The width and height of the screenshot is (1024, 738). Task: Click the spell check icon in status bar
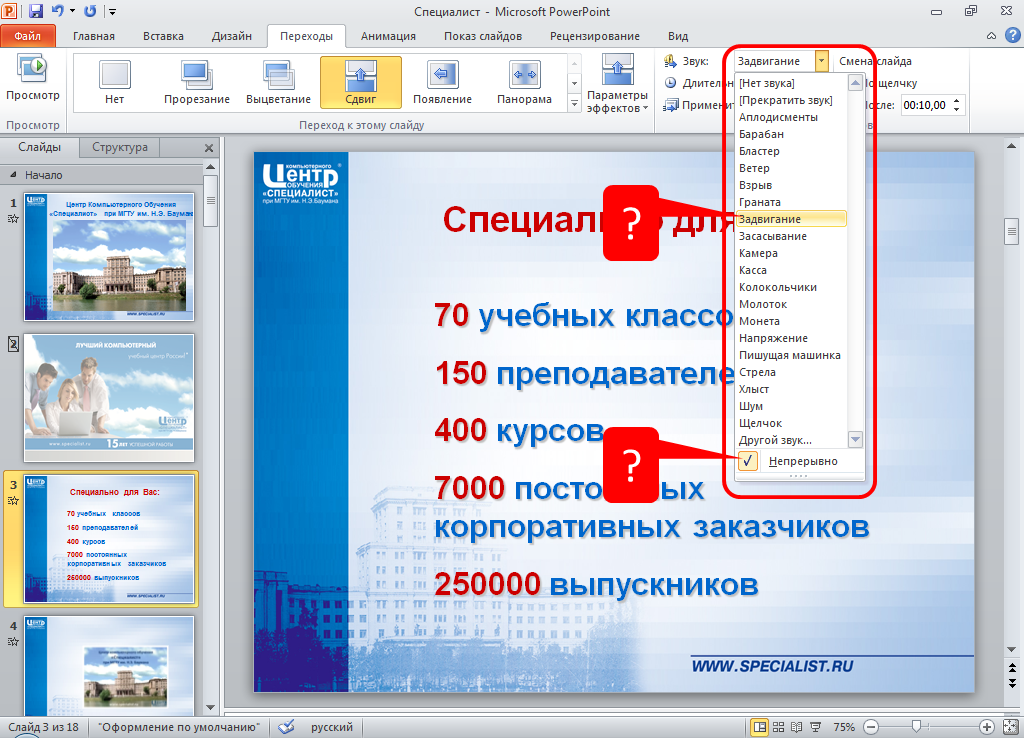[x=286, y=727]
